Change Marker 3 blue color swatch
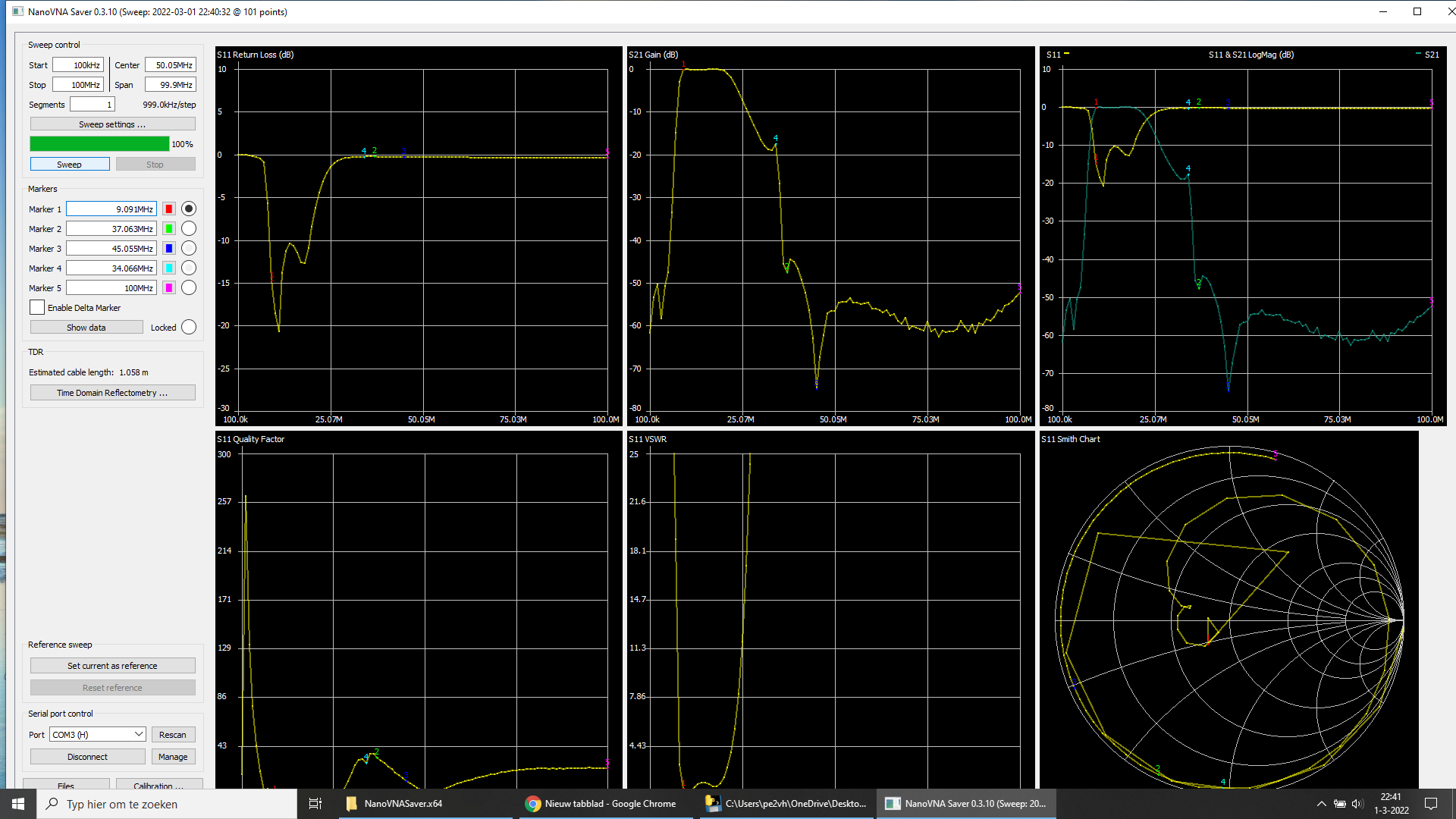The height and width of the screenshot is (819, 1456). tap(169, 248)
